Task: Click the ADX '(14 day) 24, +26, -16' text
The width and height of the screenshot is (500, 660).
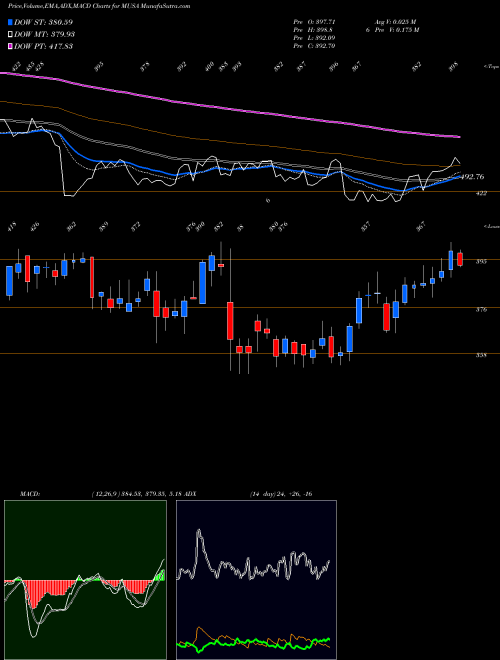Action: [280, 494]
